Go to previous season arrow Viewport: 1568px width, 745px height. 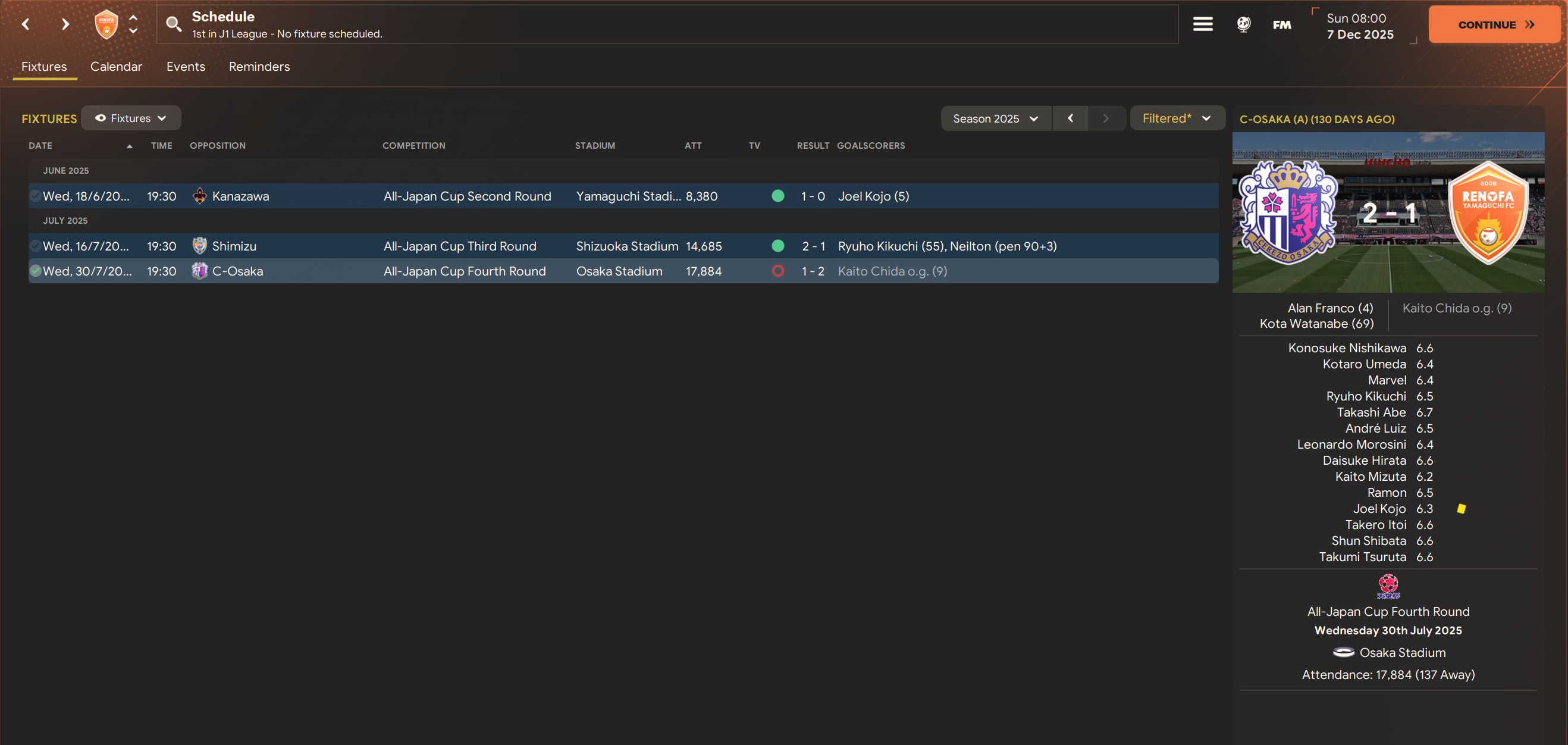pos(1070,118)
